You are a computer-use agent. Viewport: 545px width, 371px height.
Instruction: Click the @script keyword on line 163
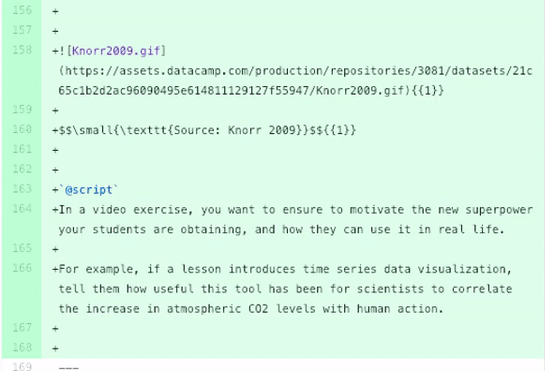(x=89, y=190)
